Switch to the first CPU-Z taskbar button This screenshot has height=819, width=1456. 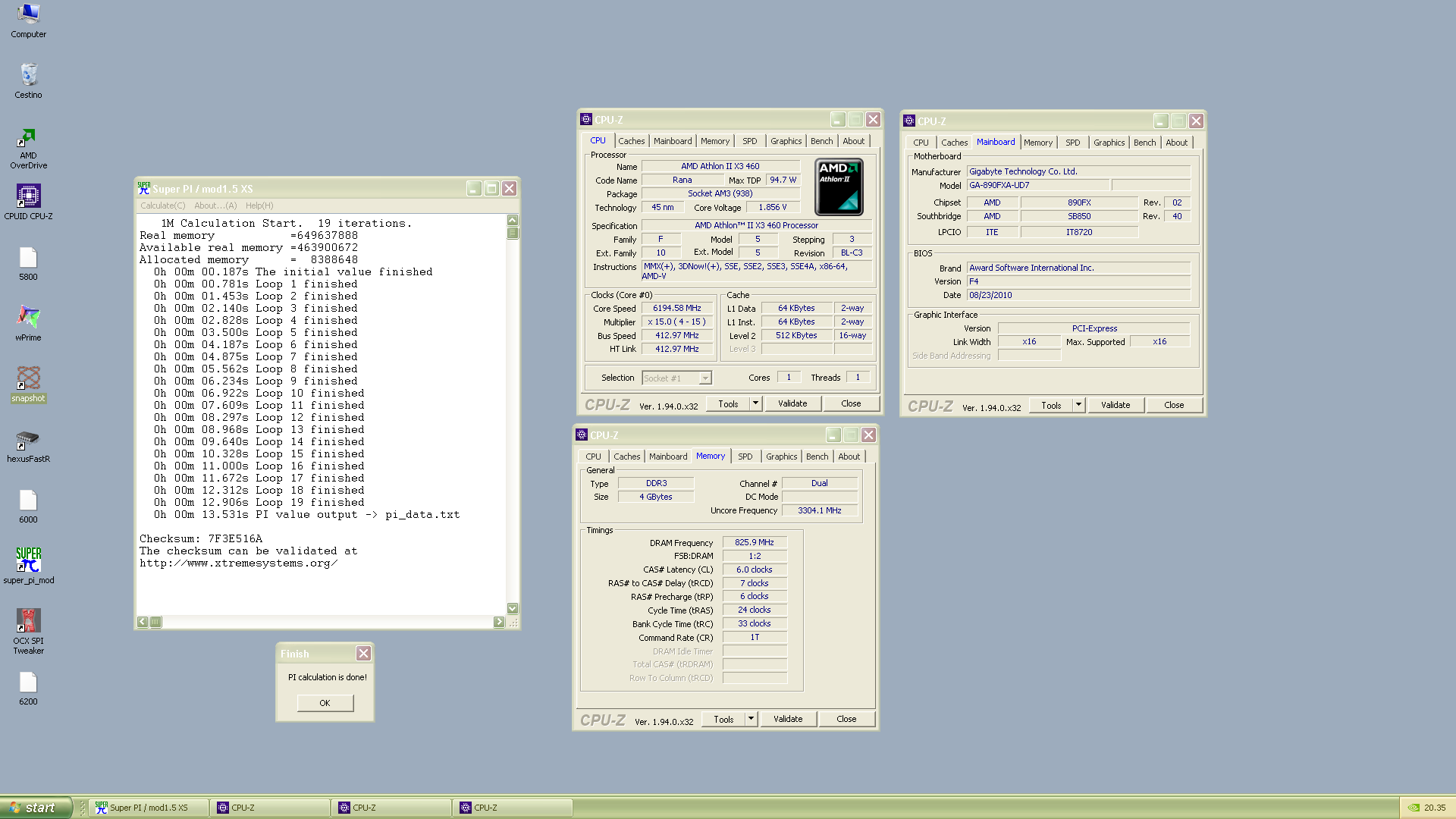coord(271,808)
